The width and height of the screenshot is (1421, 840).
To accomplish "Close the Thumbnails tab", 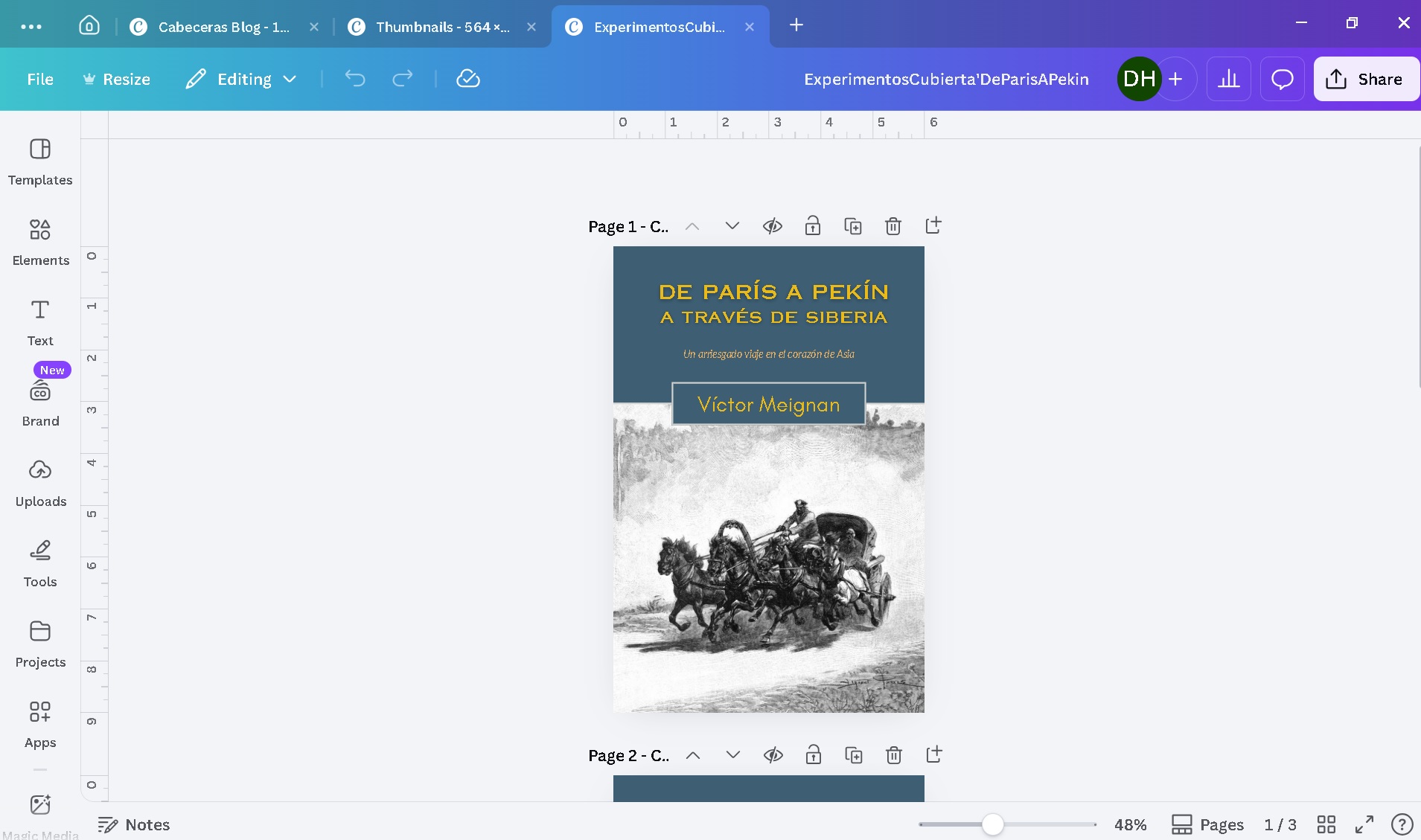I will coord(531,27).
